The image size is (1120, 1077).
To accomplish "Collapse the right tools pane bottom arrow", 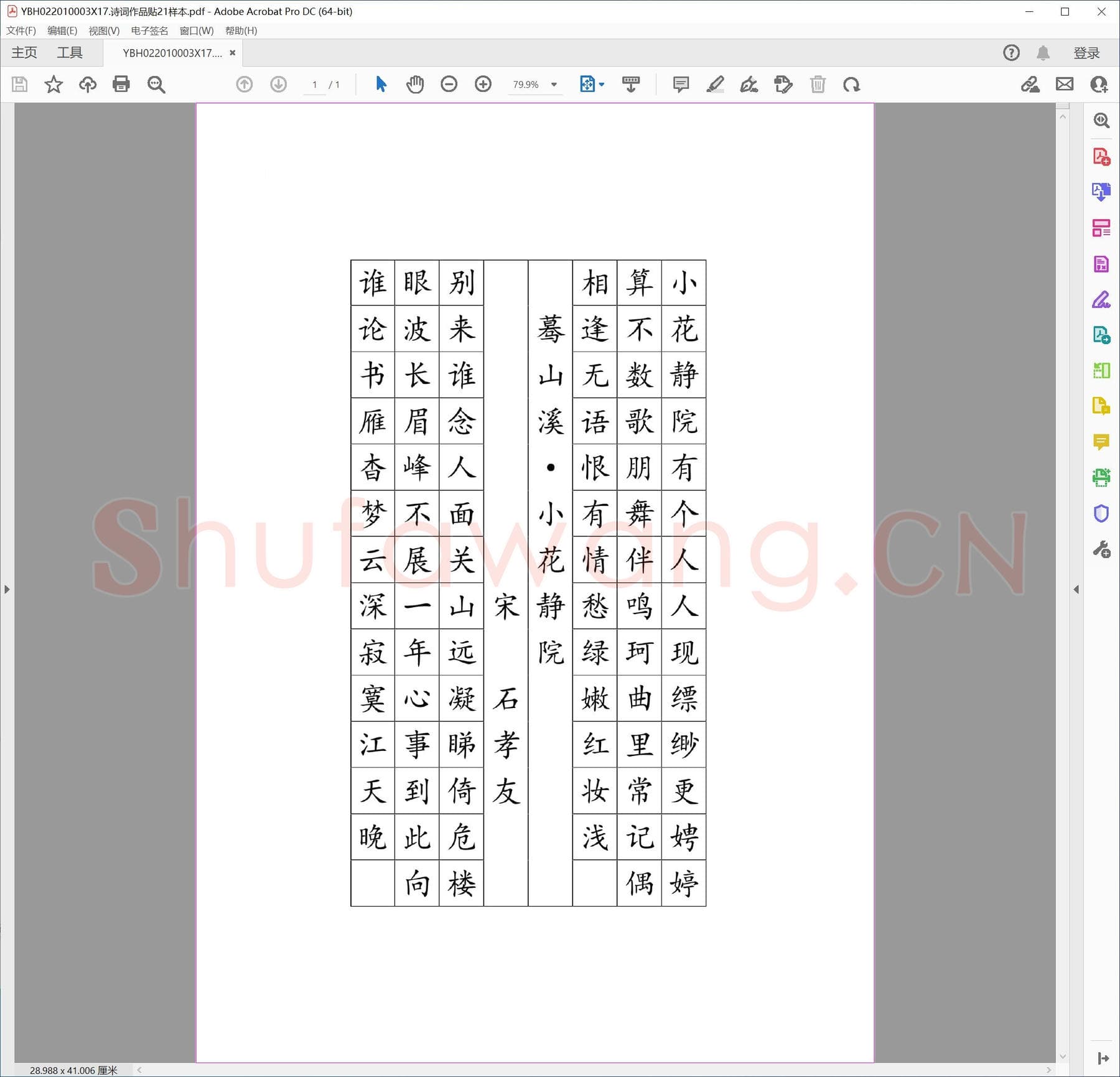I will [1103, 1058].
